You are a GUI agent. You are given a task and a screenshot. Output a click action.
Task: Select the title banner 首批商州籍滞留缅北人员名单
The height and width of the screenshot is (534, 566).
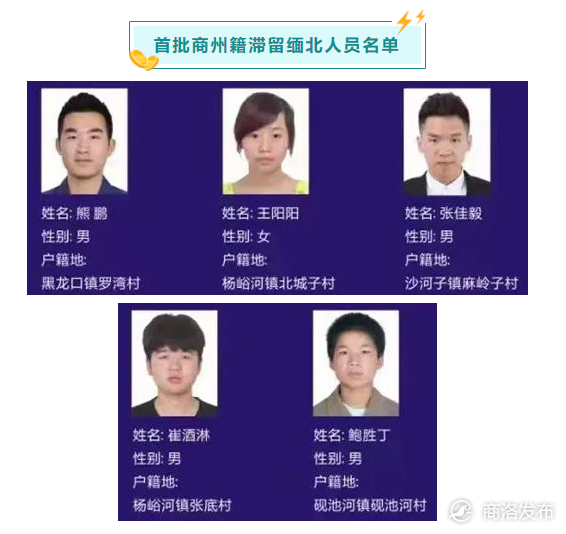click(x=277, y=45)
